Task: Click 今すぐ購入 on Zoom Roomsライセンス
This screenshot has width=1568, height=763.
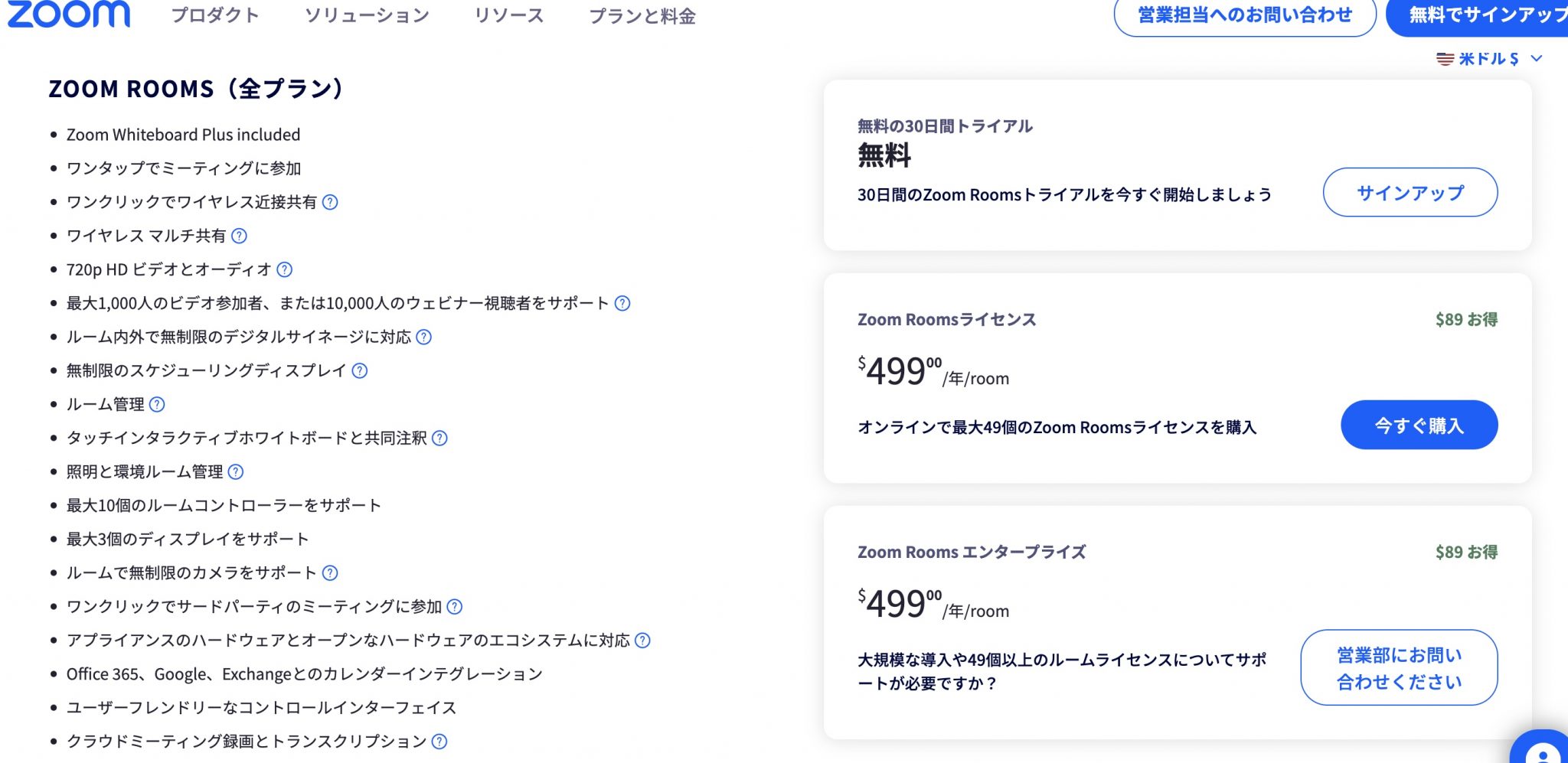Action: 1419,425
